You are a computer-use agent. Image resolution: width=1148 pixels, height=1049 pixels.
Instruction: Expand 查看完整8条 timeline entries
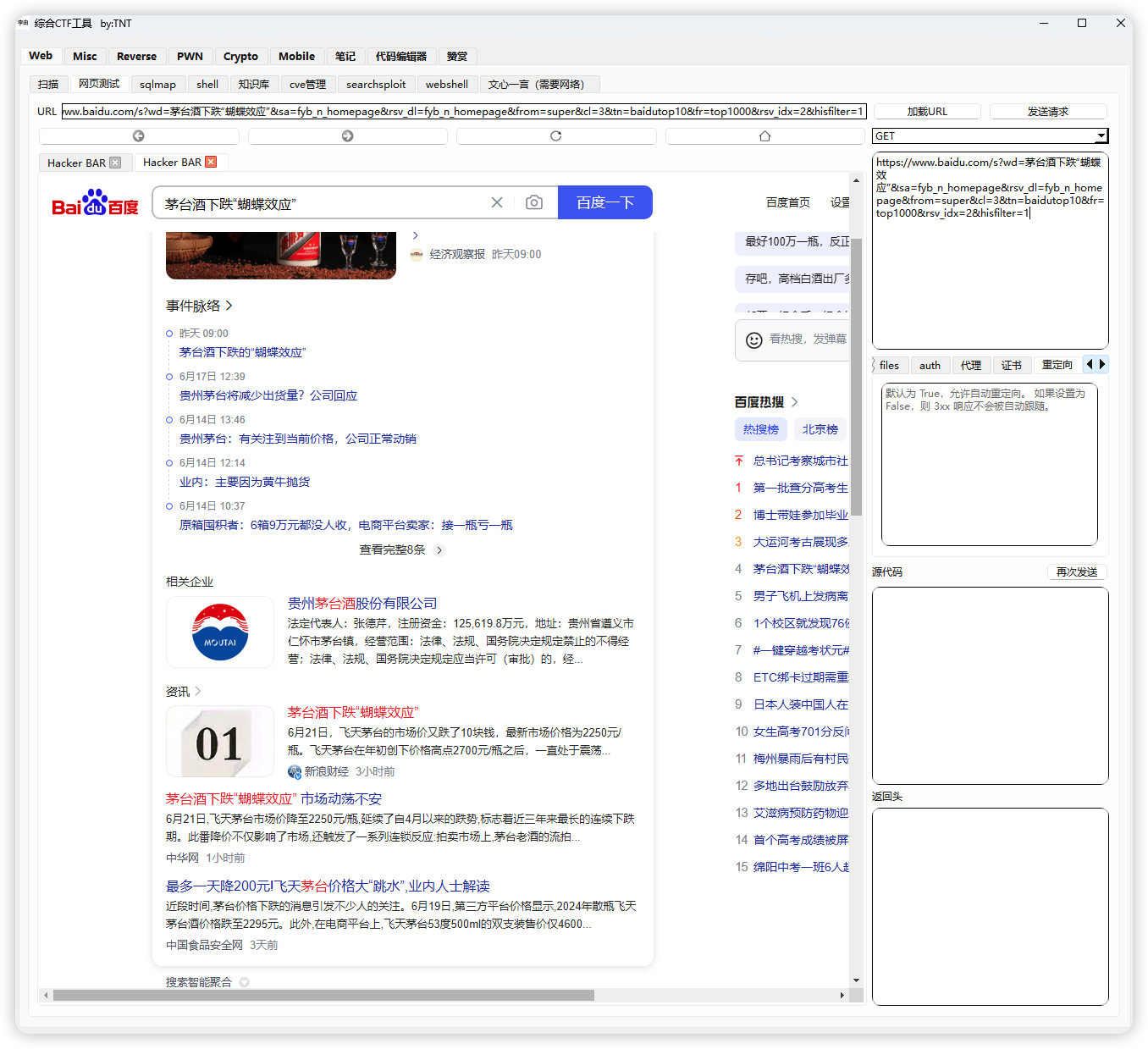click(400, 549)
